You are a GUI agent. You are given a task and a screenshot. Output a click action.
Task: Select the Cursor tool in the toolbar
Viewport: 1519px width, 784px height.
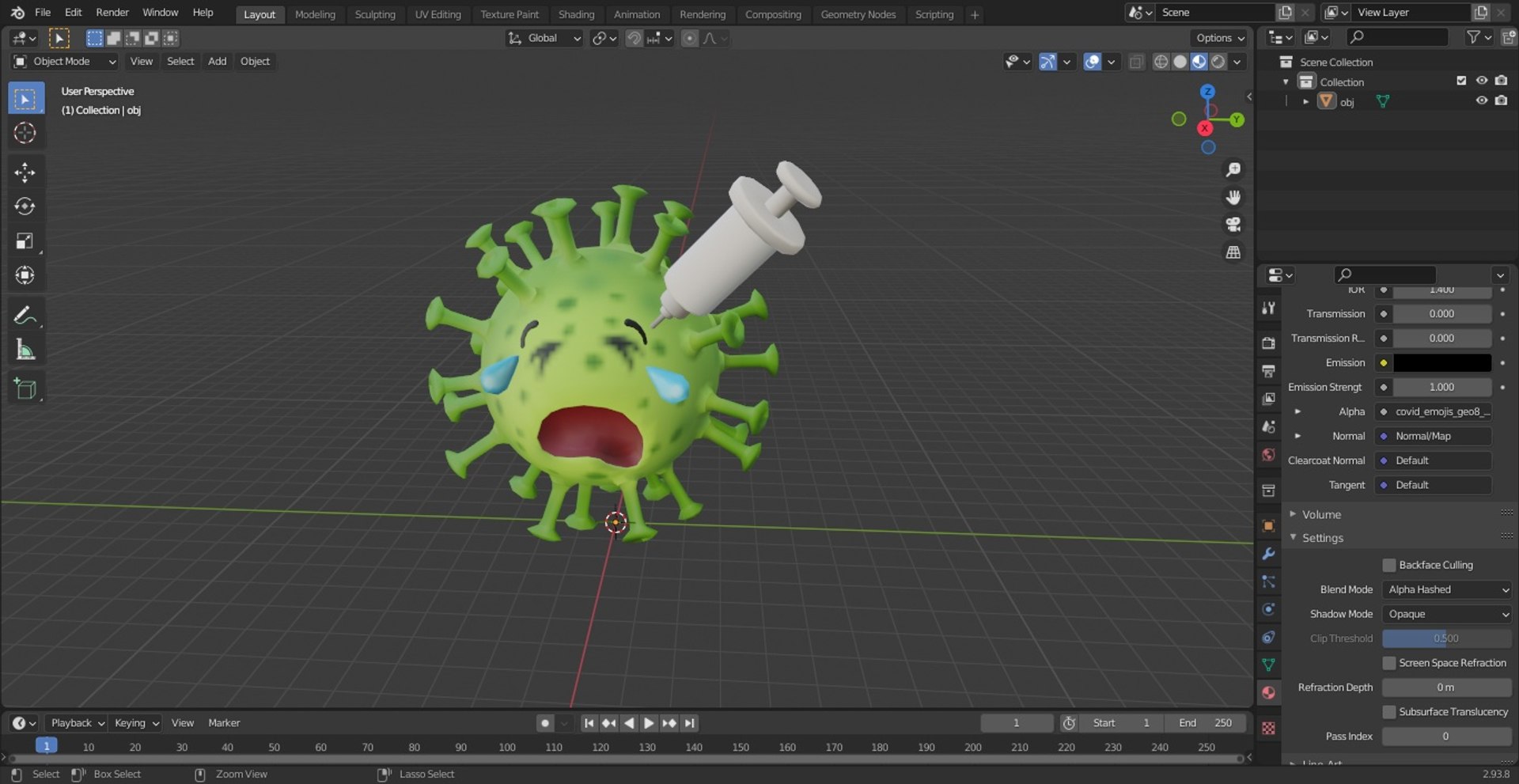[25, 133]
